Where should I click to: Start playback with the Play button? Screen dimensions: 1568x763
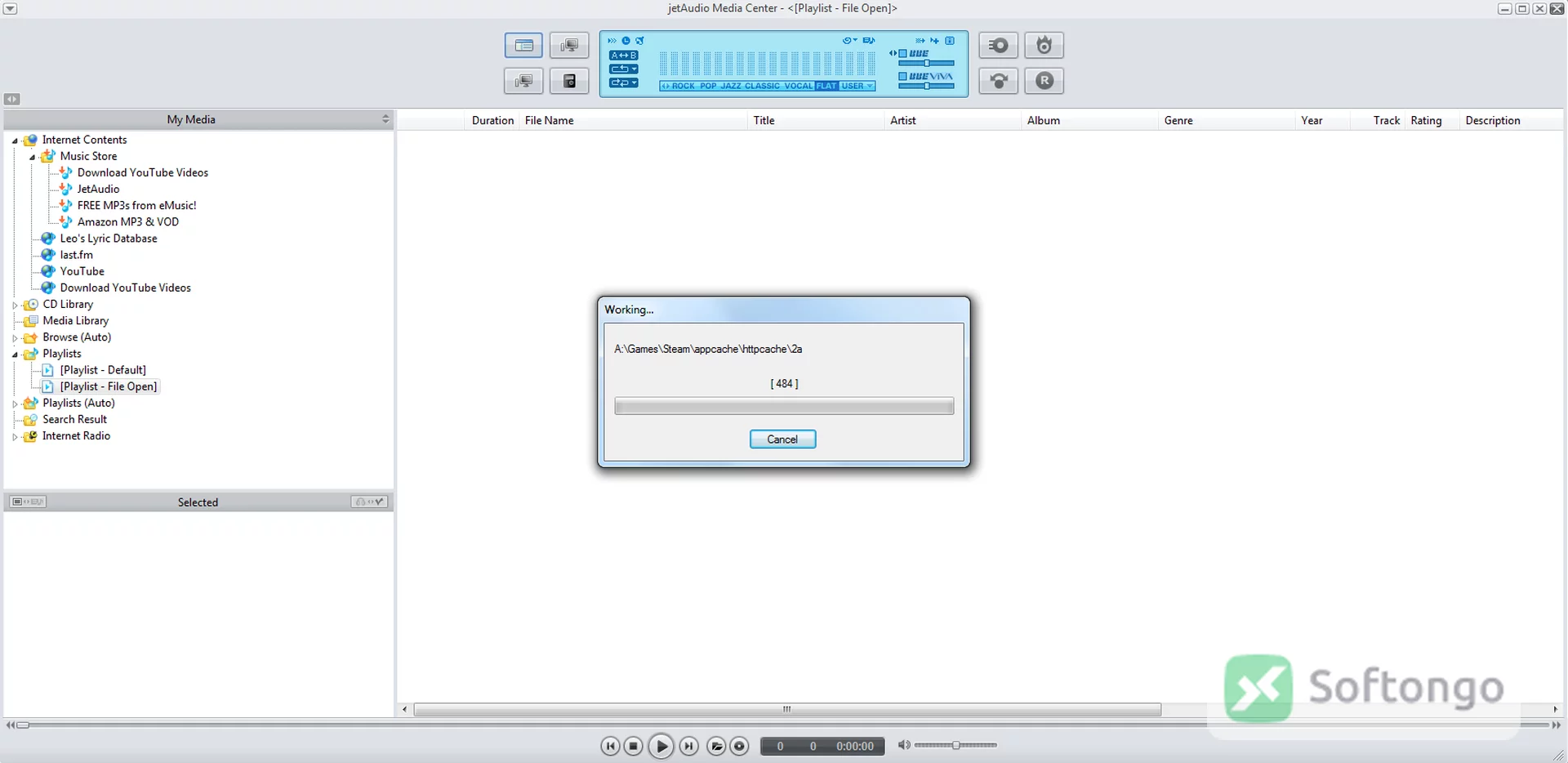coord(661,746)
